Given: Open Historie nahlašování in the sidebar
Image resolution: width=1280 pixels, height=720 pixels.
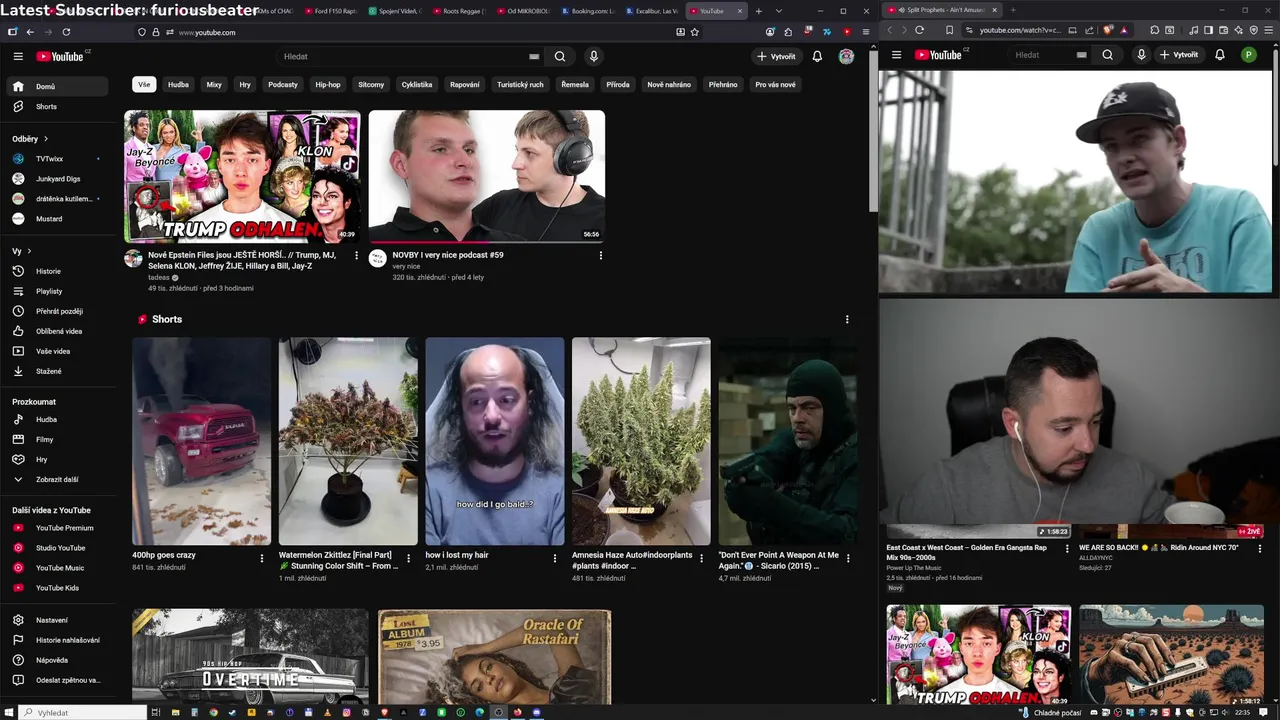Looking at the screenshot, I should (x=60, y=640).
